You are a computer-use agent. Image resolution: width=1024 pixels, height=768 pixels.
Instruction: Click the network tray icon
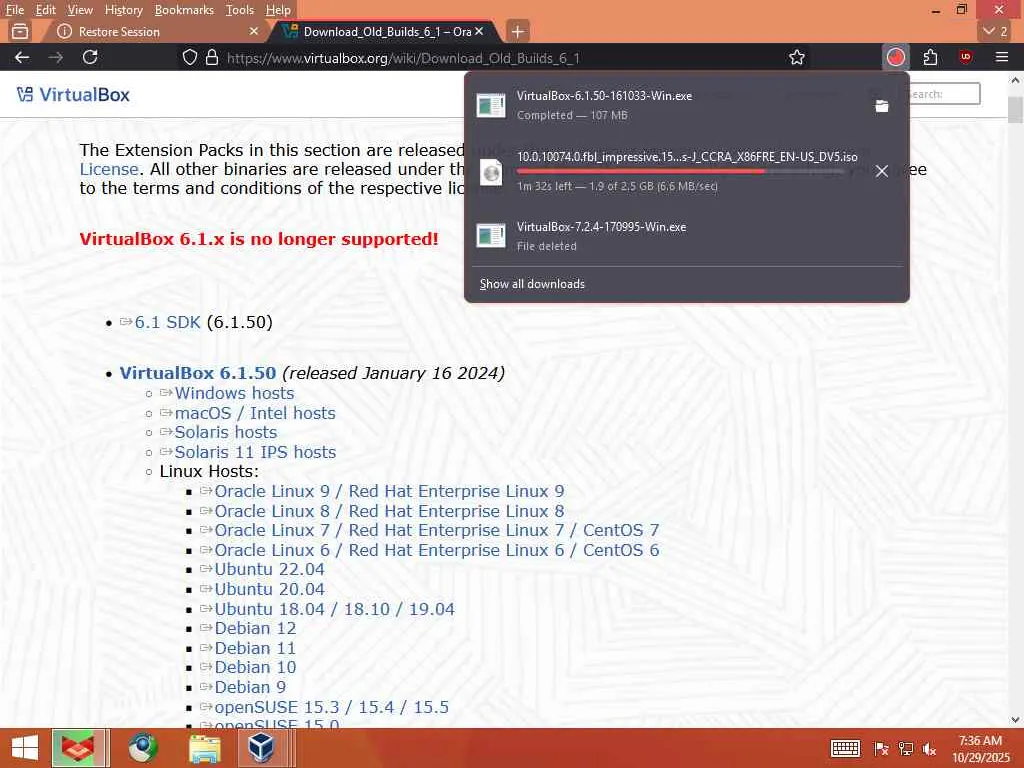click(x=905, y=749)
